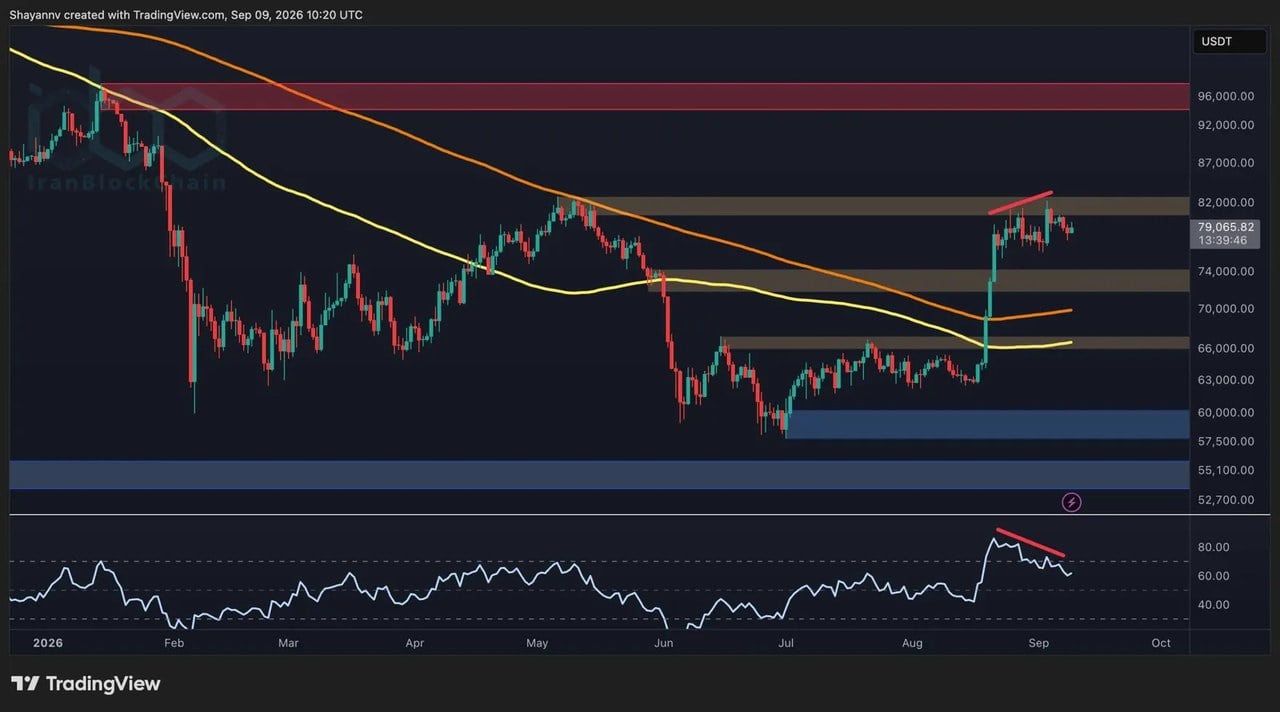Screen dimensions: 1280x712
Task: Click the 2026 label on time axis
Action: (46, 643)
